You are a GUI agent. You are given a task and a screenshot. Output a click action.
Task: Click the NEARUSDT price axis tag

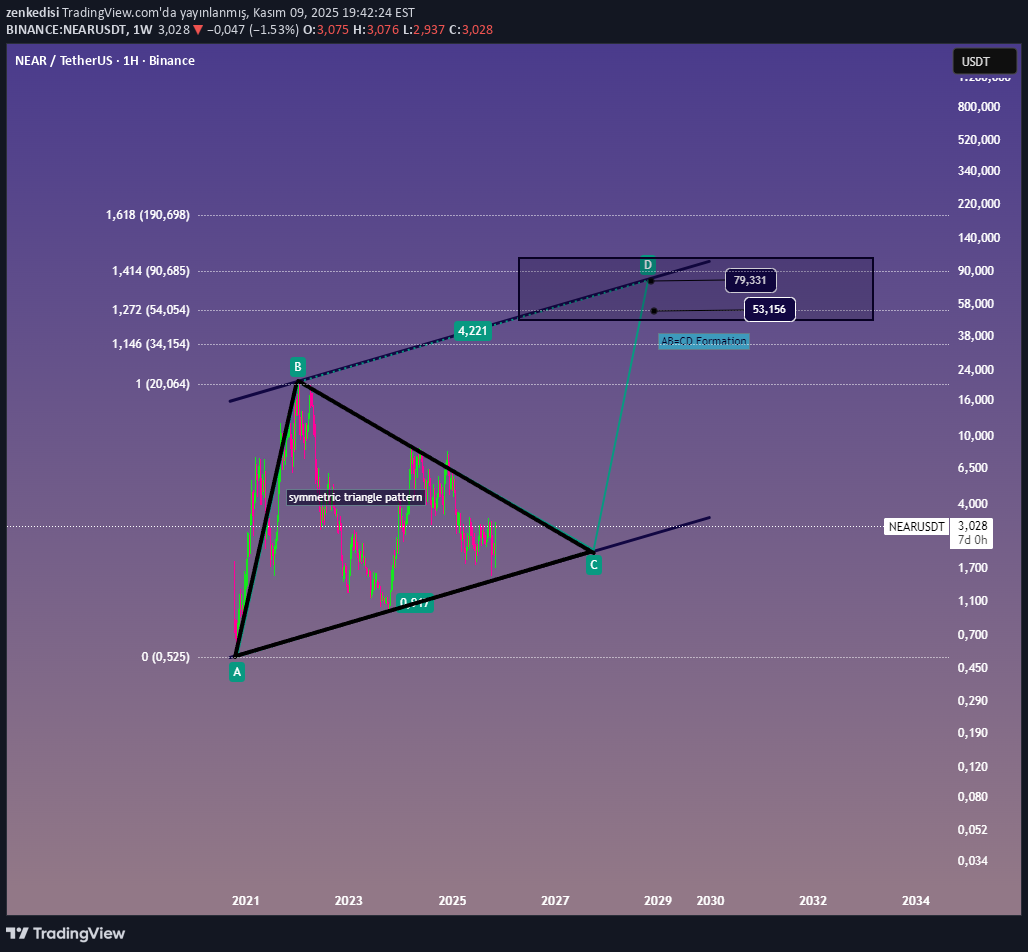click(x=916, y=526)
